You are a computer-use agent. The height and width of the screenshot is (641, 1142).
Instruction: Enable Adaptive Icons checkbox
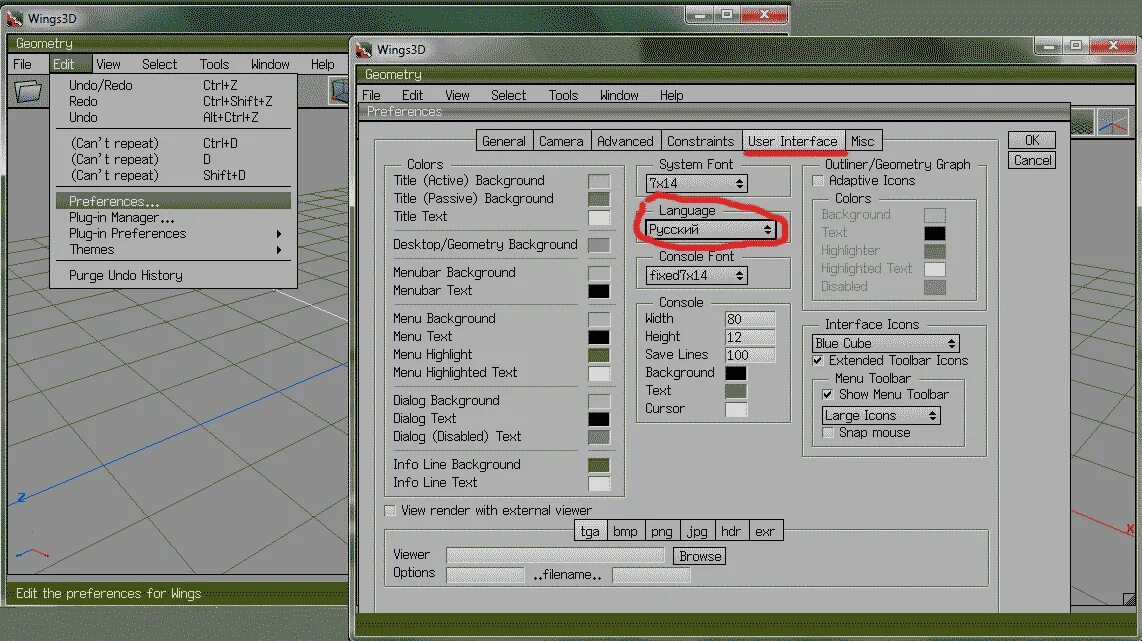click(818, 181)
